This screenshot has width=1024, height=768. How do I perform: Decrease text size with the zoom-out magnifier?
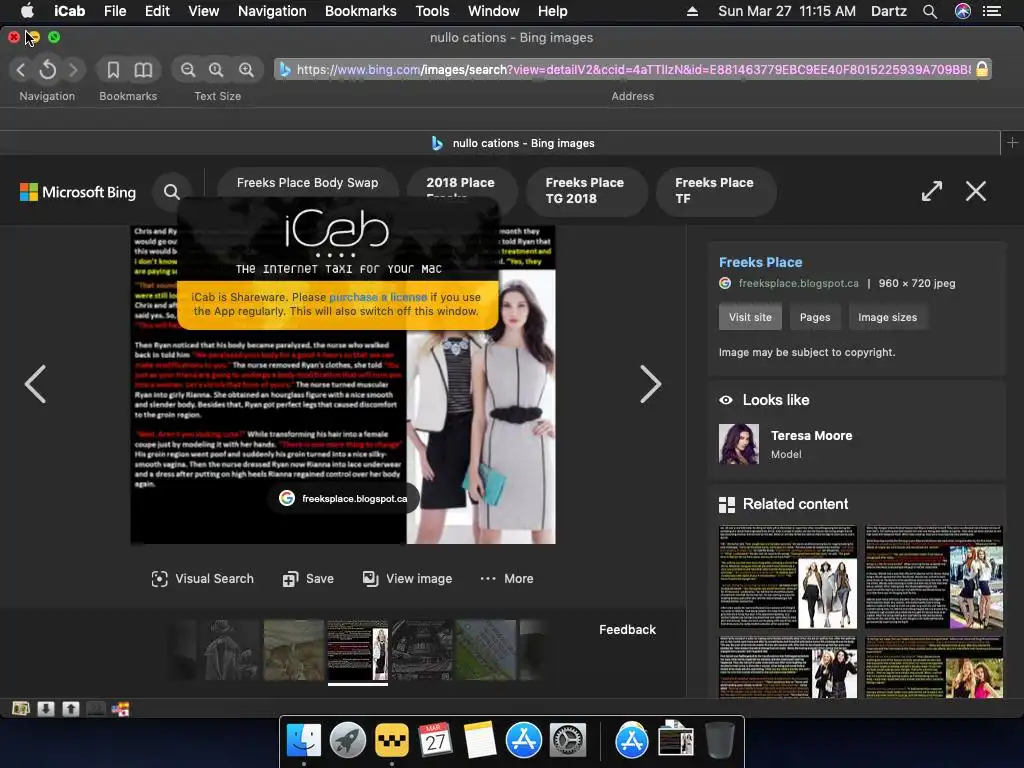(x=188, y=70)
